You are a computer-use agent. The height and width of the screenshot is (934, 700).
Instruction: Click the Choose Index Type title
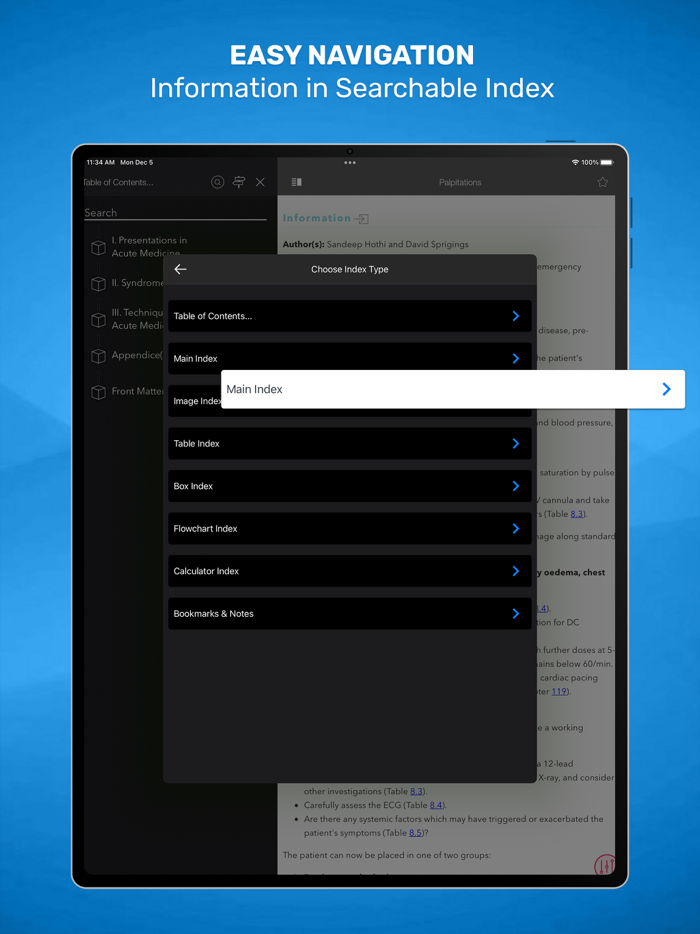coord(350,269)
